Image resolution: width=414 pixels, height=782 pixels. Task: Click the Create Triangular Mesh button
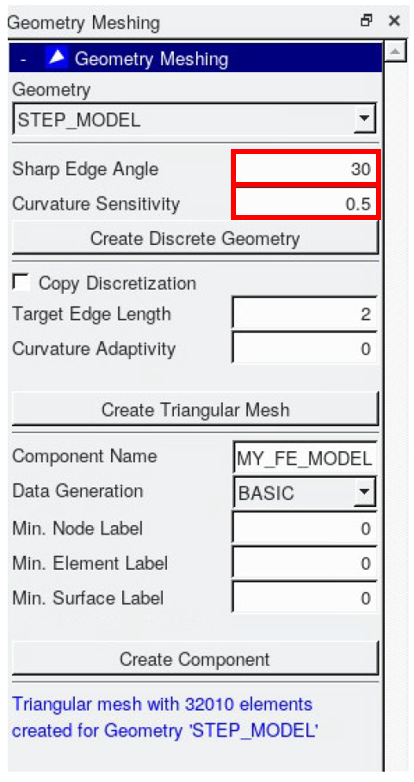click(x=195, y=409)
